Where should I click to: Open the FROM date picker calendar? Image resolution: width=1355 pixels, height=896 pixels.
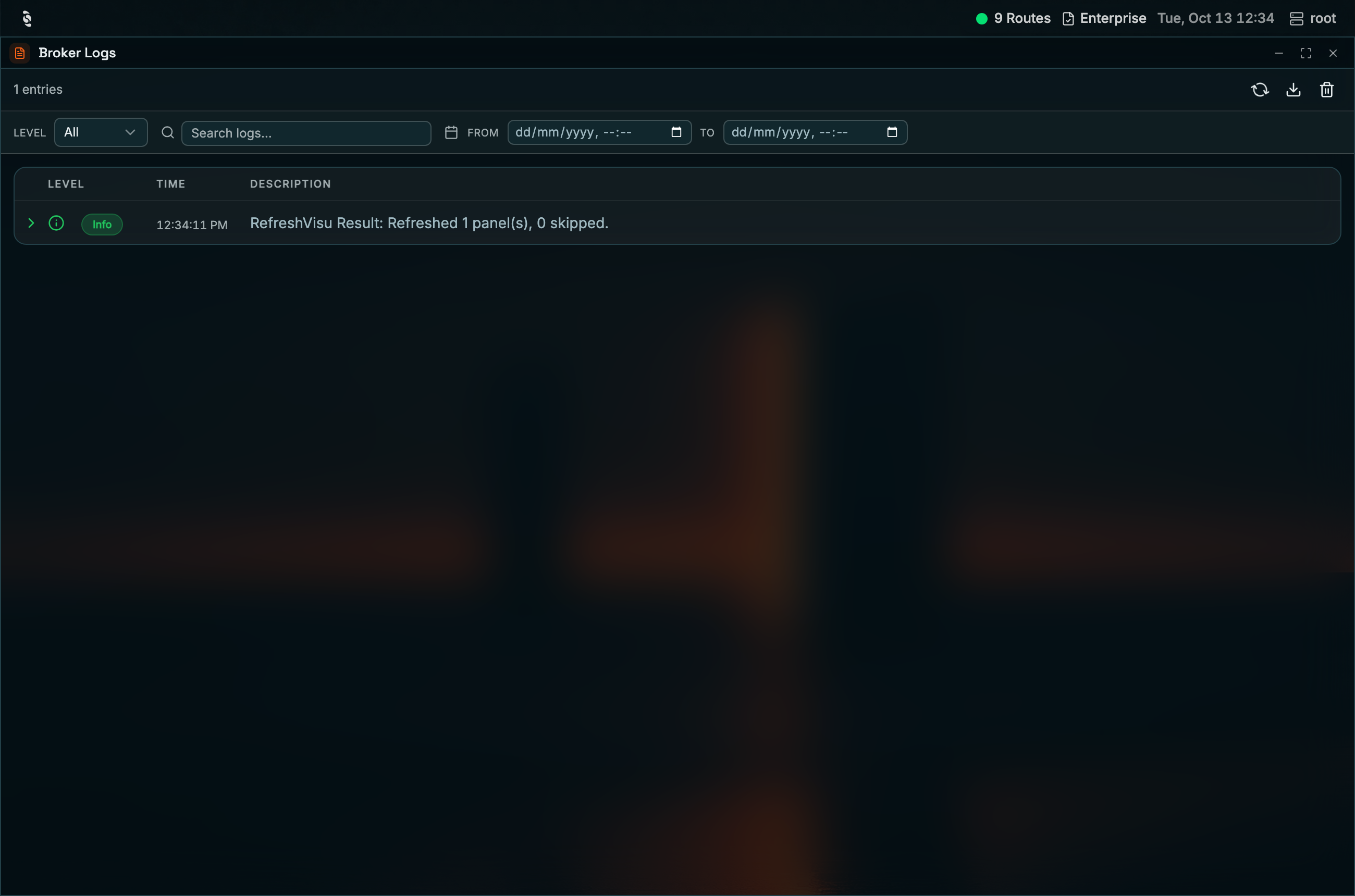(x=676, y=132)
